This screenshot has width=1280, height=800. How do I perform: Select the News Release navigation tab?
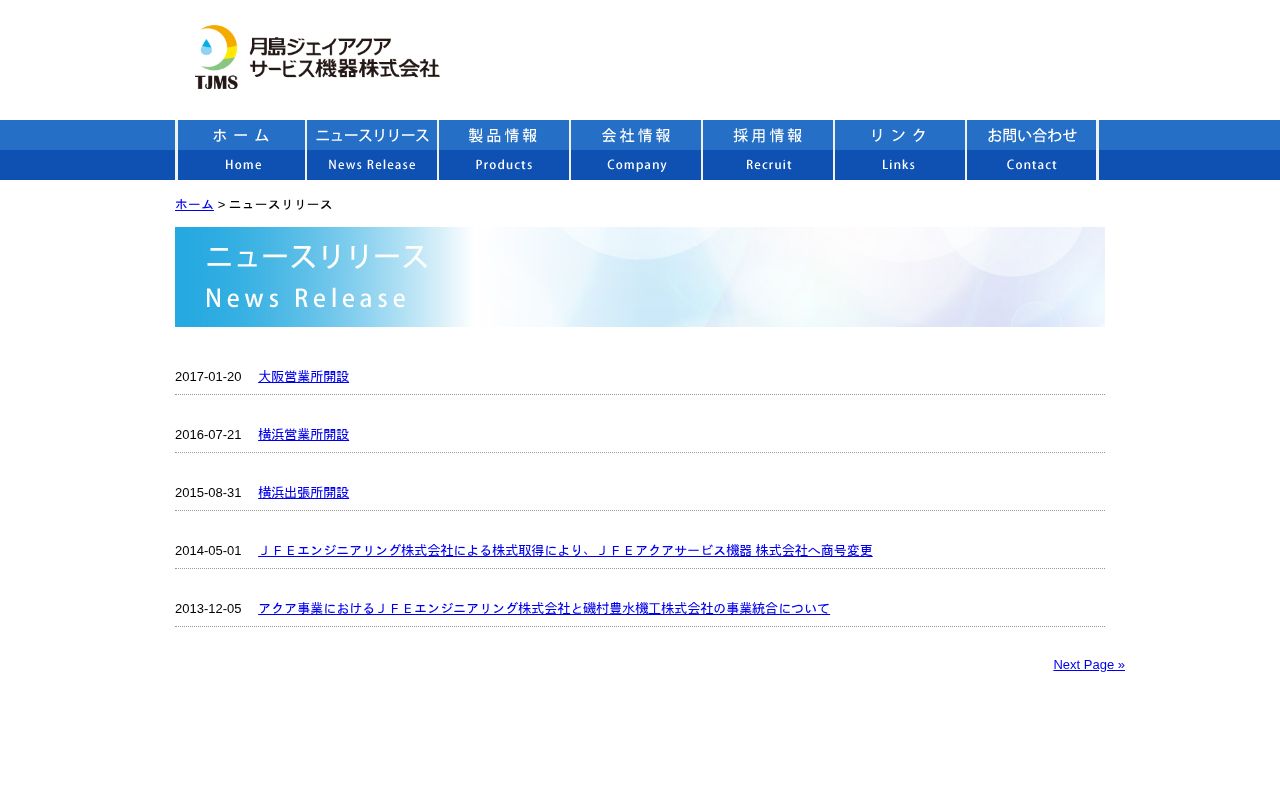[x=372, y=150]
